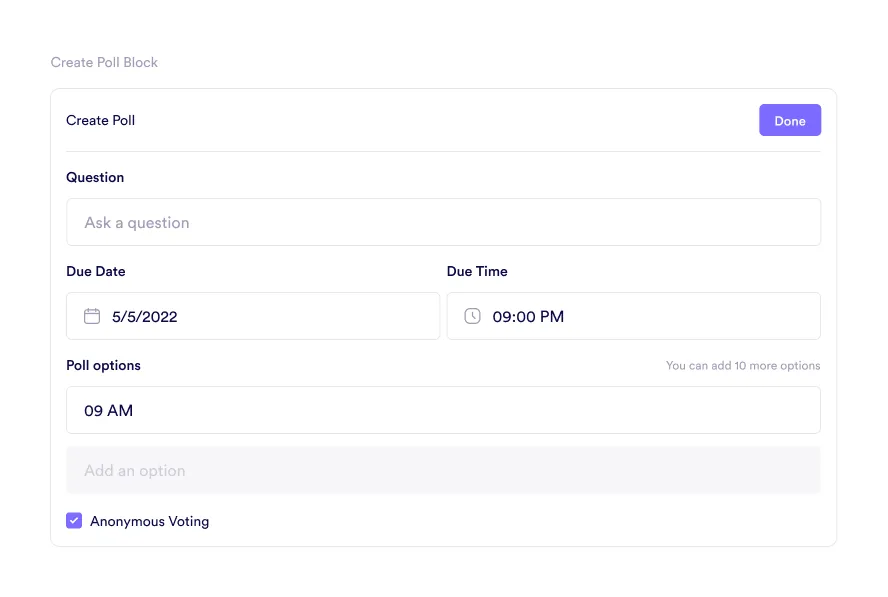Select the 09 AM poll option field

[443, 410]
